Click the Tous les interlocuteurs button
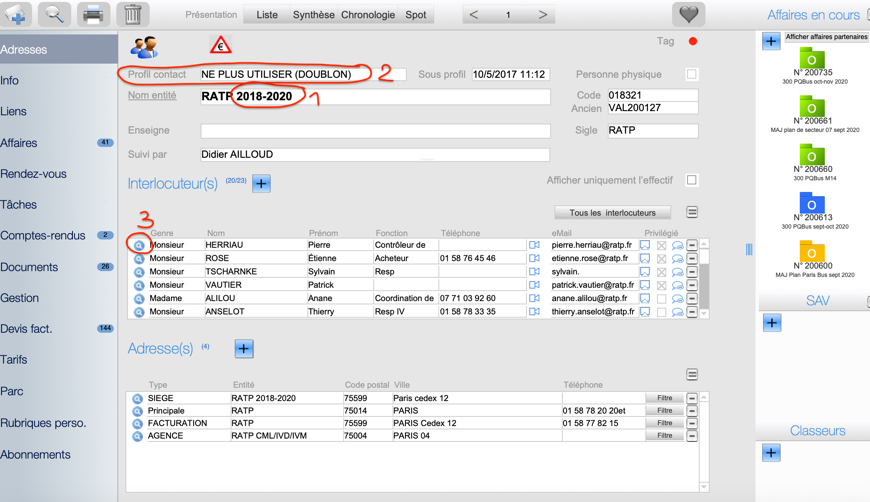This screenshot has width=870, height=502. point(612,213)
